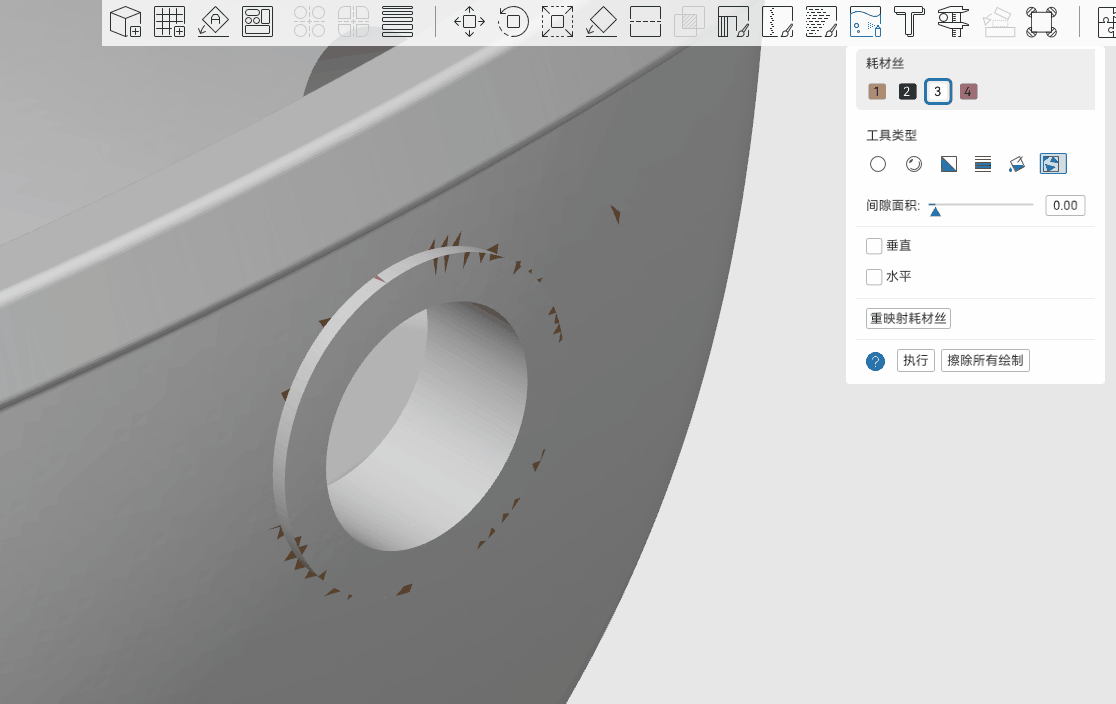The image size is (1116, 704).
Task: Enable the 水平 checkbox
Action: (874, 276)
